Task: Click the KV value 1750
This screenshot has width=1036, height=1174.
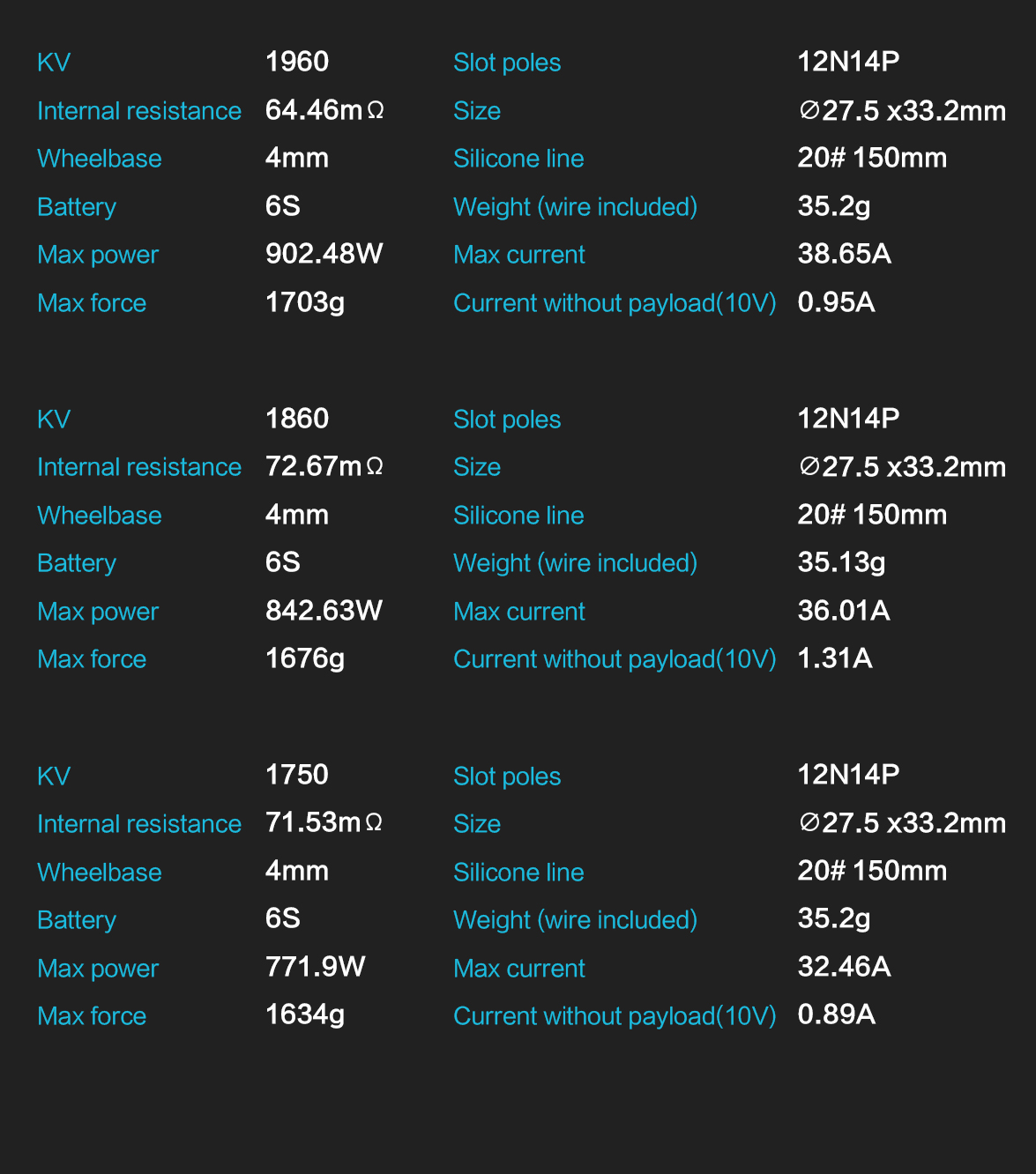Action: click(297, 775)
